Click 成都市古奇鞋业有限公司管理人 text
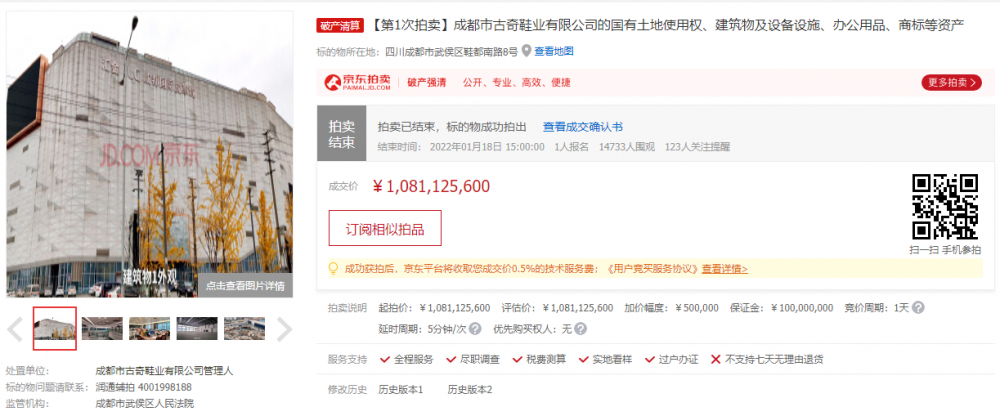 point(164,371)
